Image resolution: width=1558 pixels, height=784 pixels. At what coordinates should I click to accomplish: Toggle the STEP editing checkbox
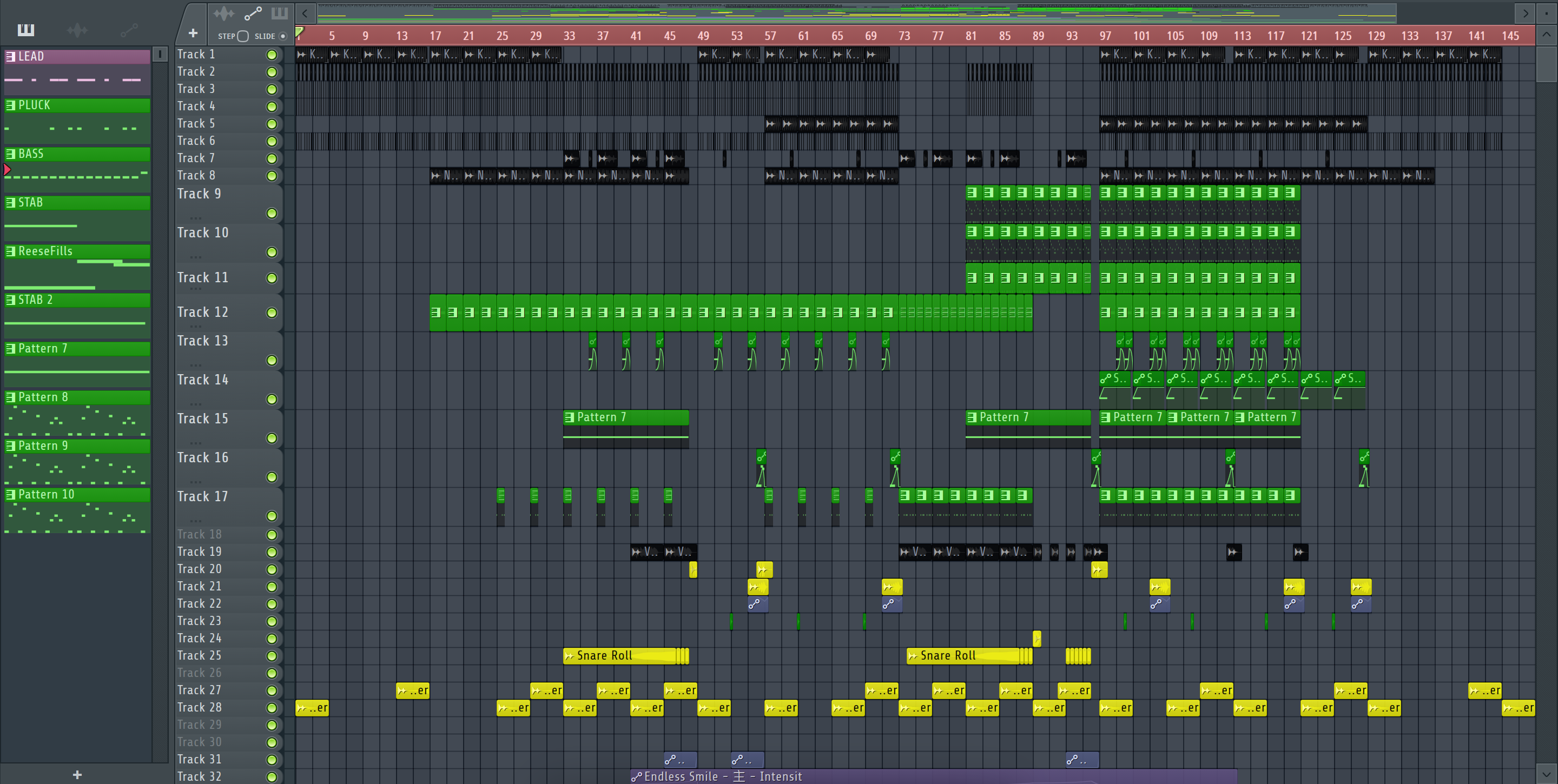243,36
